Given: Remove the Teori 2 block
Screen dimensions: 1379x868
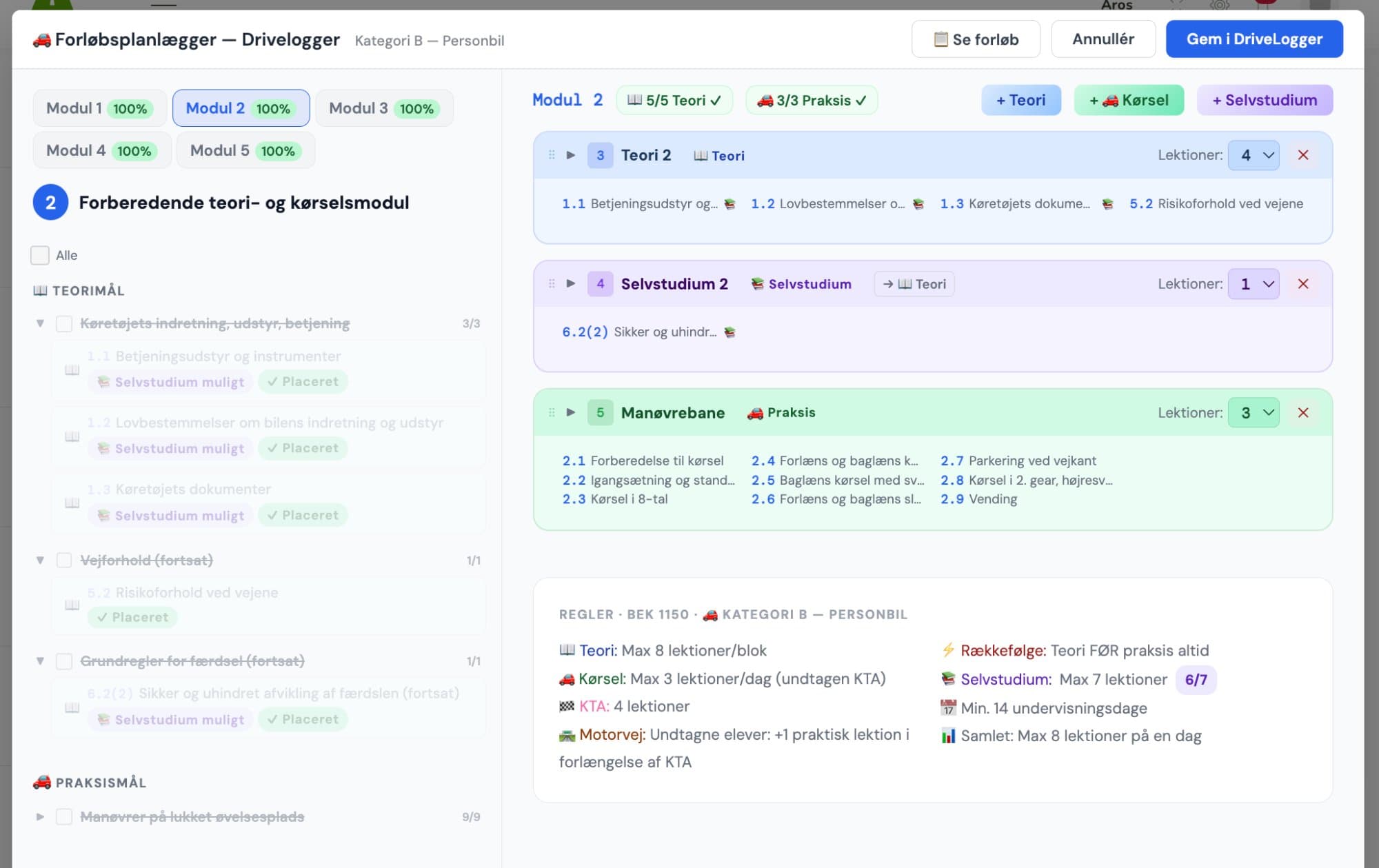Looking at the screenshot, I should (1302, 155).
